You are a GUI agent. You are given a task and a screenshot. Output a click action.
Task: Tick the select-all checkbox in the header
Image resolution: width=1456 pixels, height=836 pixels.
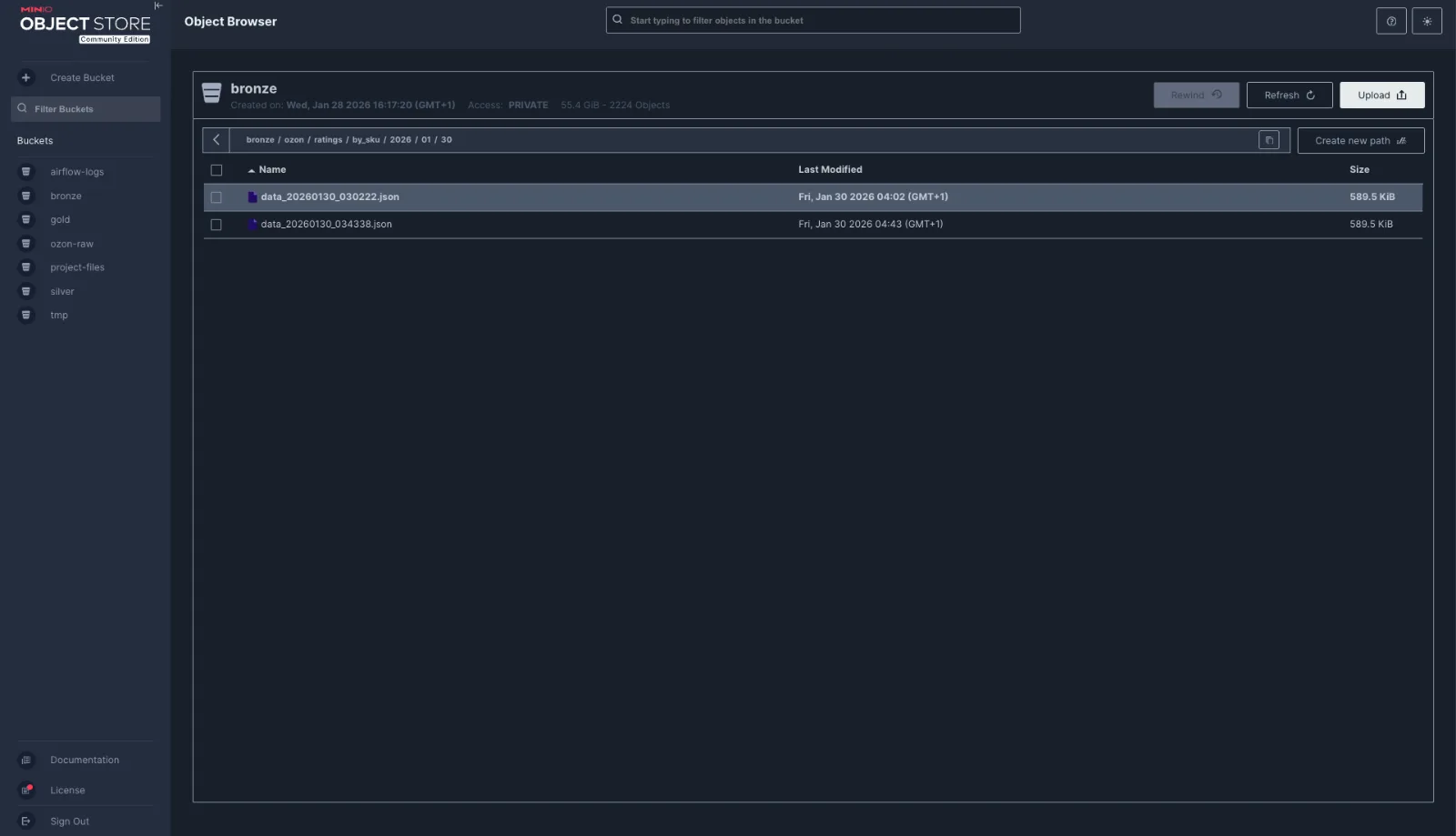pyautogui.click(x=216, y=170)
